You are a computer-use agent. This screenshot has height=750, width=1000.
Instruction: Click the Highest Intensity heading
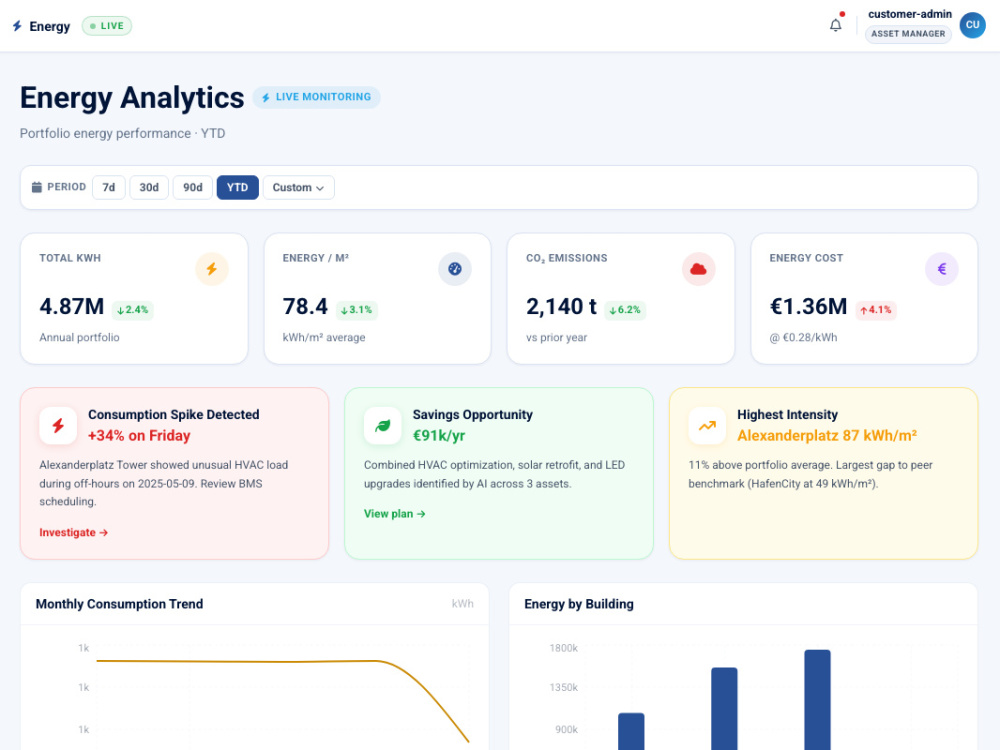(x=787, y=415)
